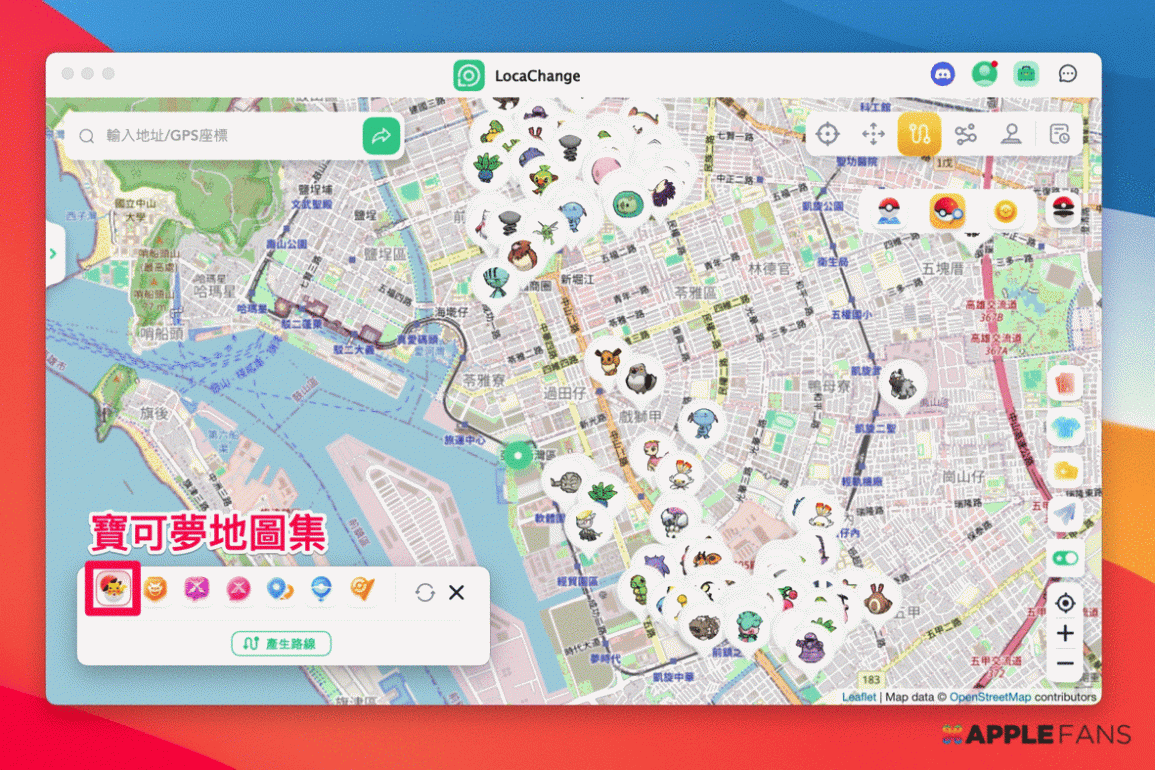Open the user account profile icon
Viewport: 1155px width, 770px height.
pyautogui.click(x=984, y=74)
